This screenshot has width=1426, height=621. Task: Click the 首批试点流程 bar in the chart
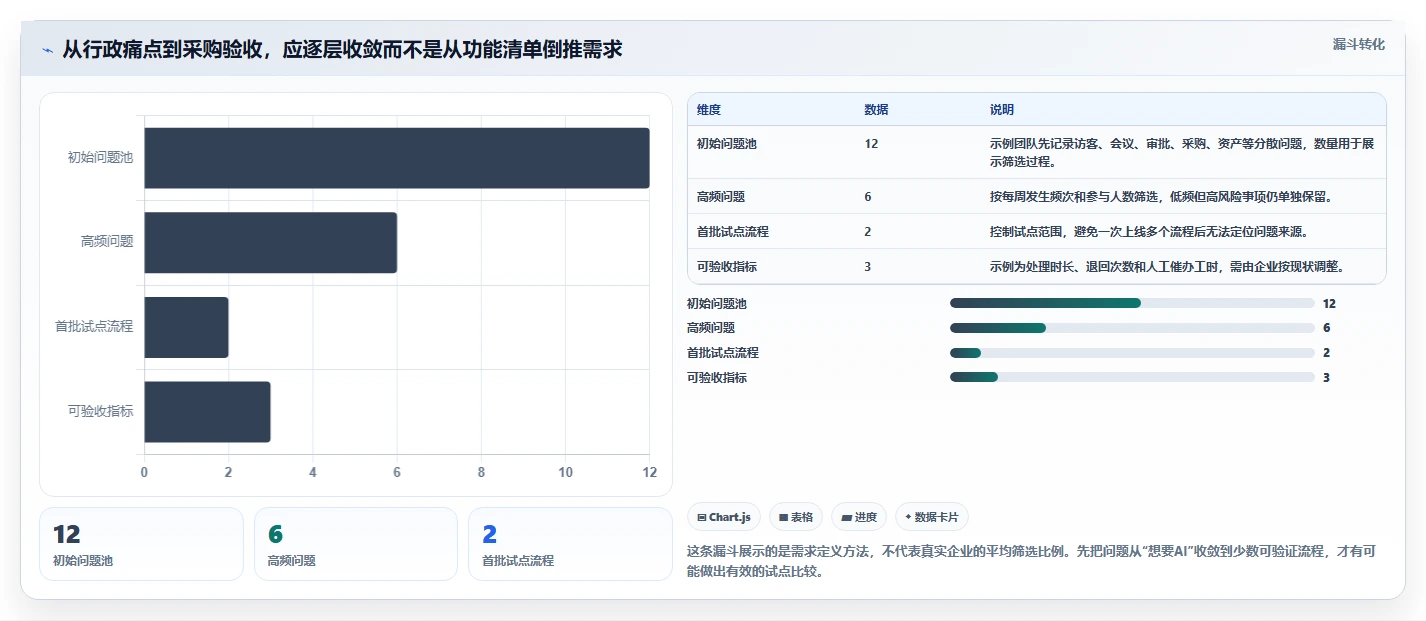pos(186,327)
